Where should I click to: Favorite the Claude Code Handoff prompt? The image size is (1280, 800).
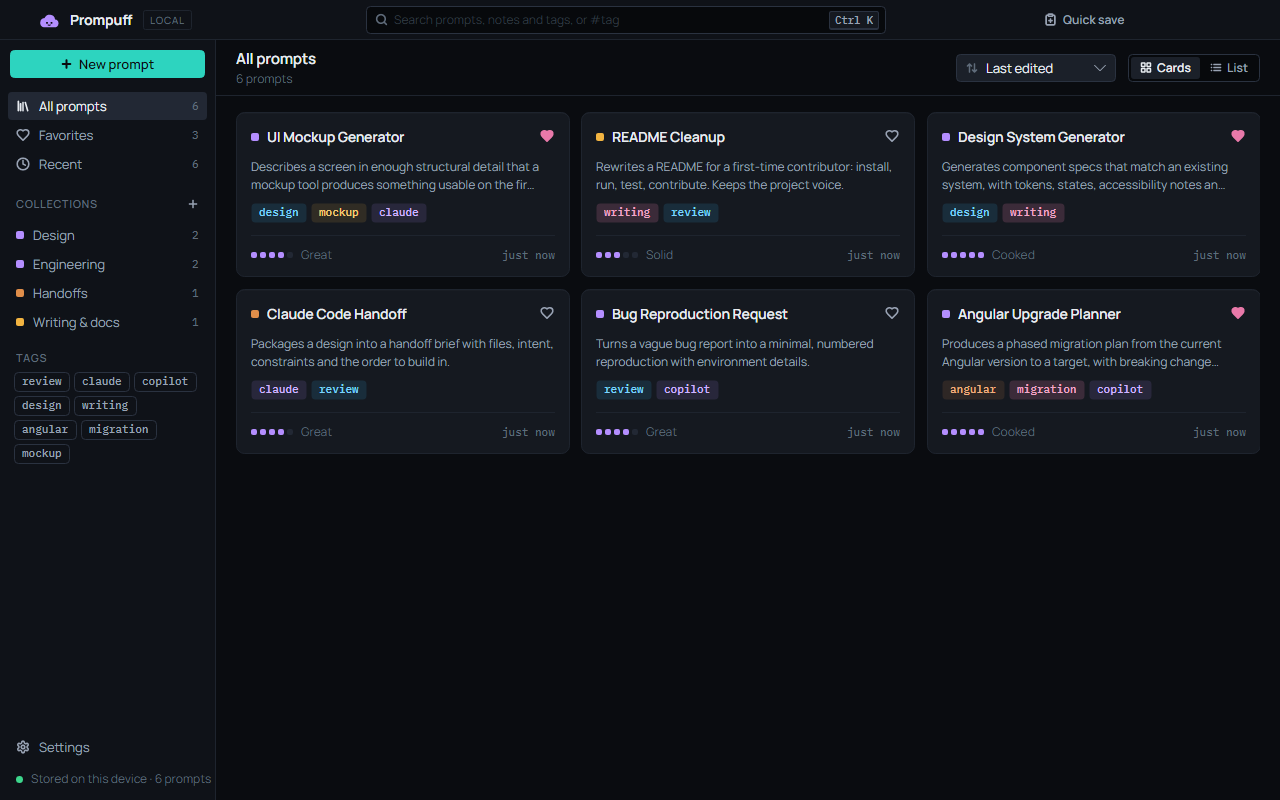547,313
